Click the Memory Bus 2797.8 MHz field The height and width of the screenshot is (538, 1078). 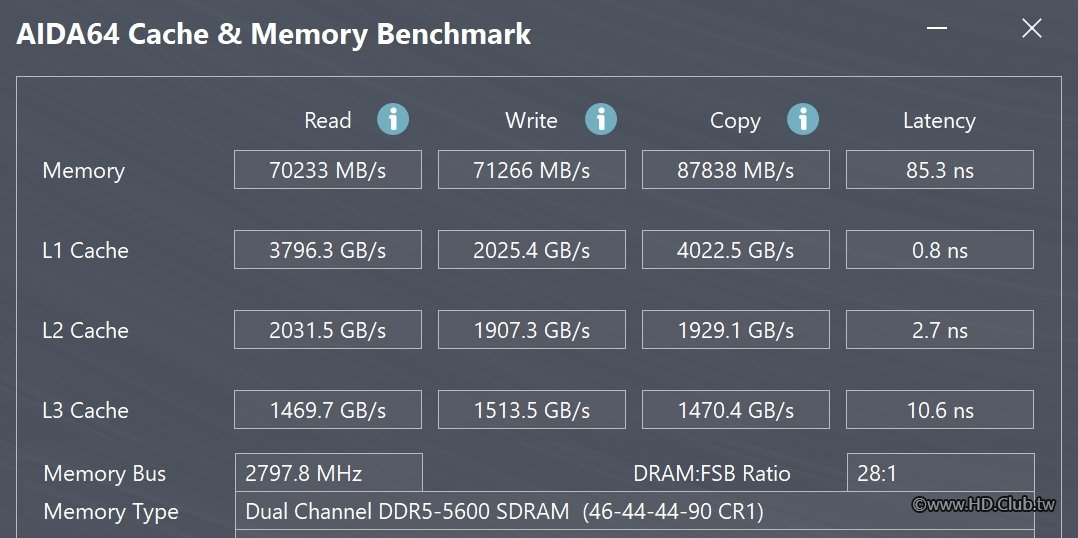[329, 473]
